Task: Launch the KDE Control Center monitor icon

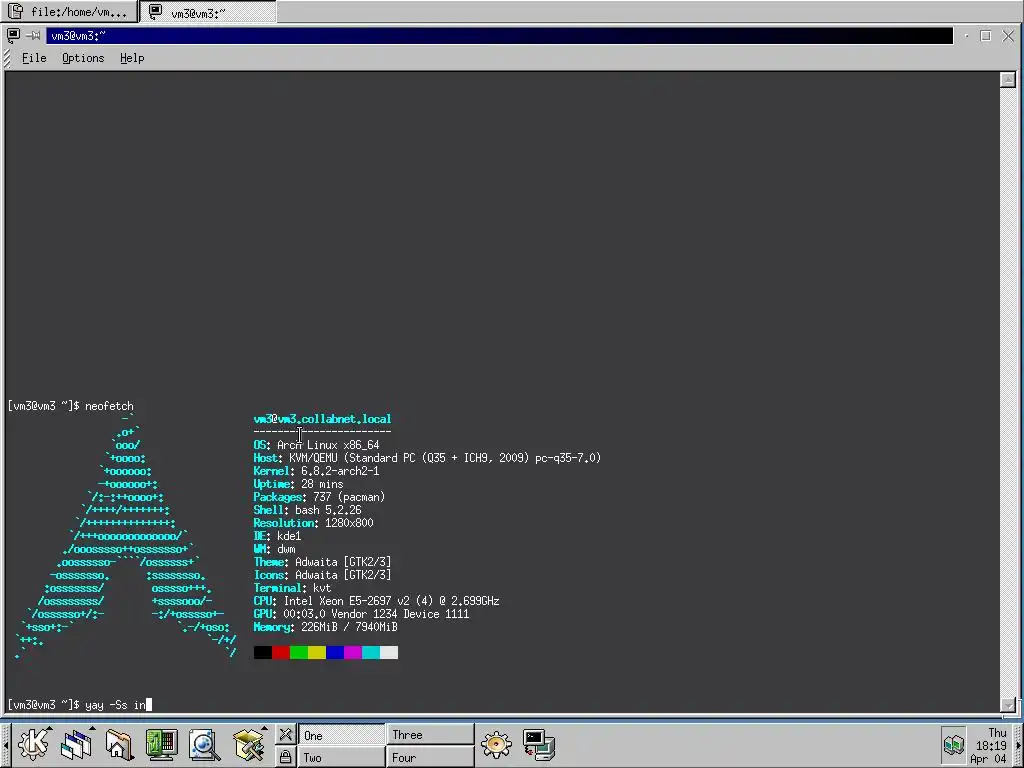Action: (x=161, y=744)
